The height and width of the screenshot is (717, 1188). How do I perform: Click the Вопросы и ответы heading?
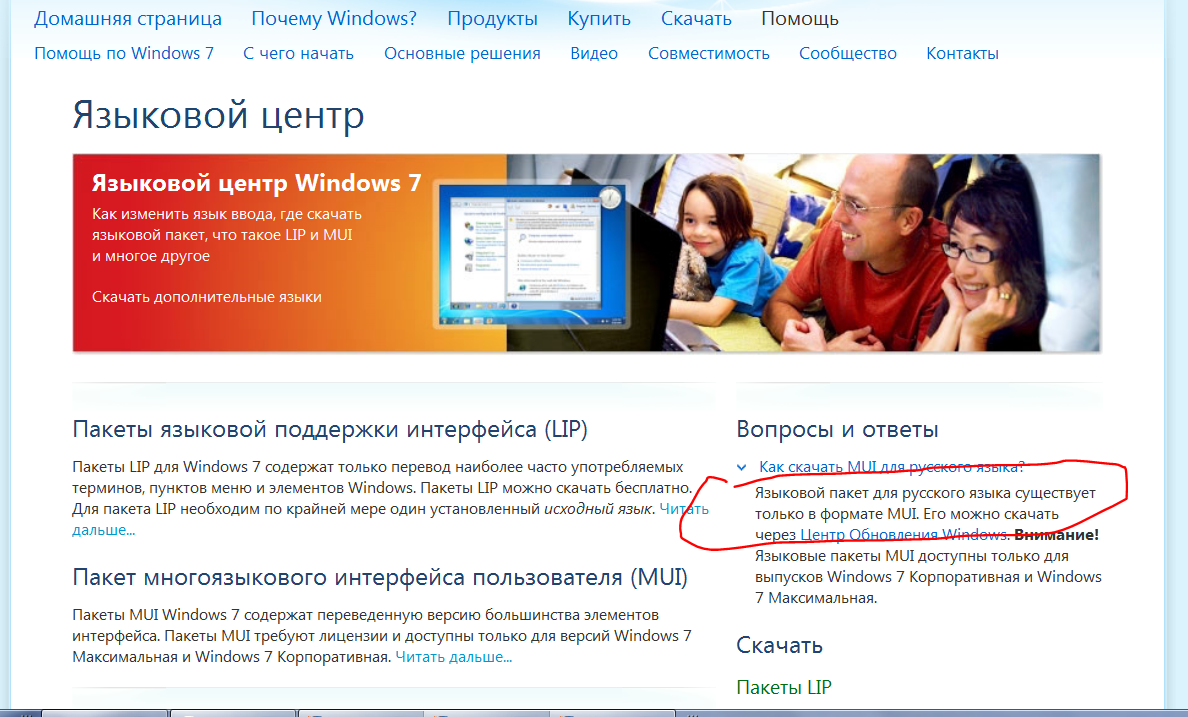coord(837,430)
